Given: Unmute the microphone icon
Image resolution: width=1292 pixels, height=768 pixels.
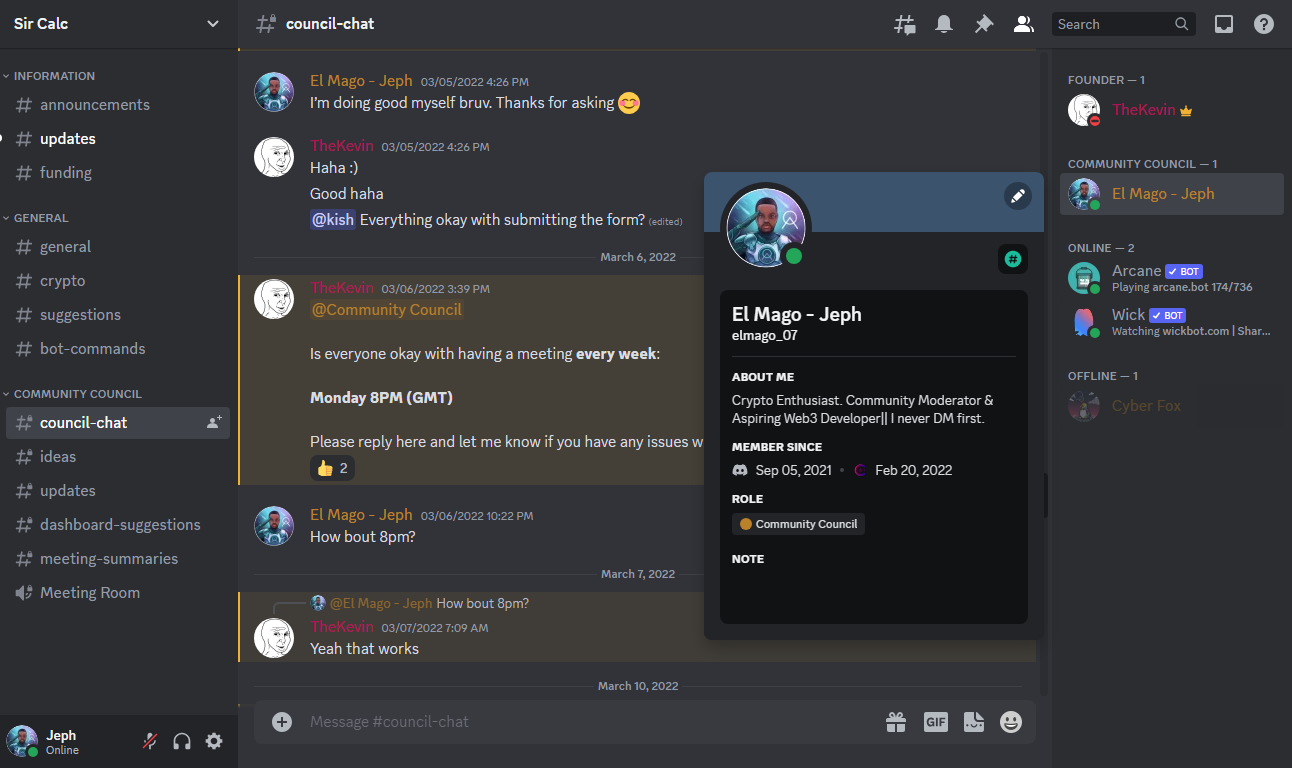Looking at the screenshot, I should tap(150, 741).
